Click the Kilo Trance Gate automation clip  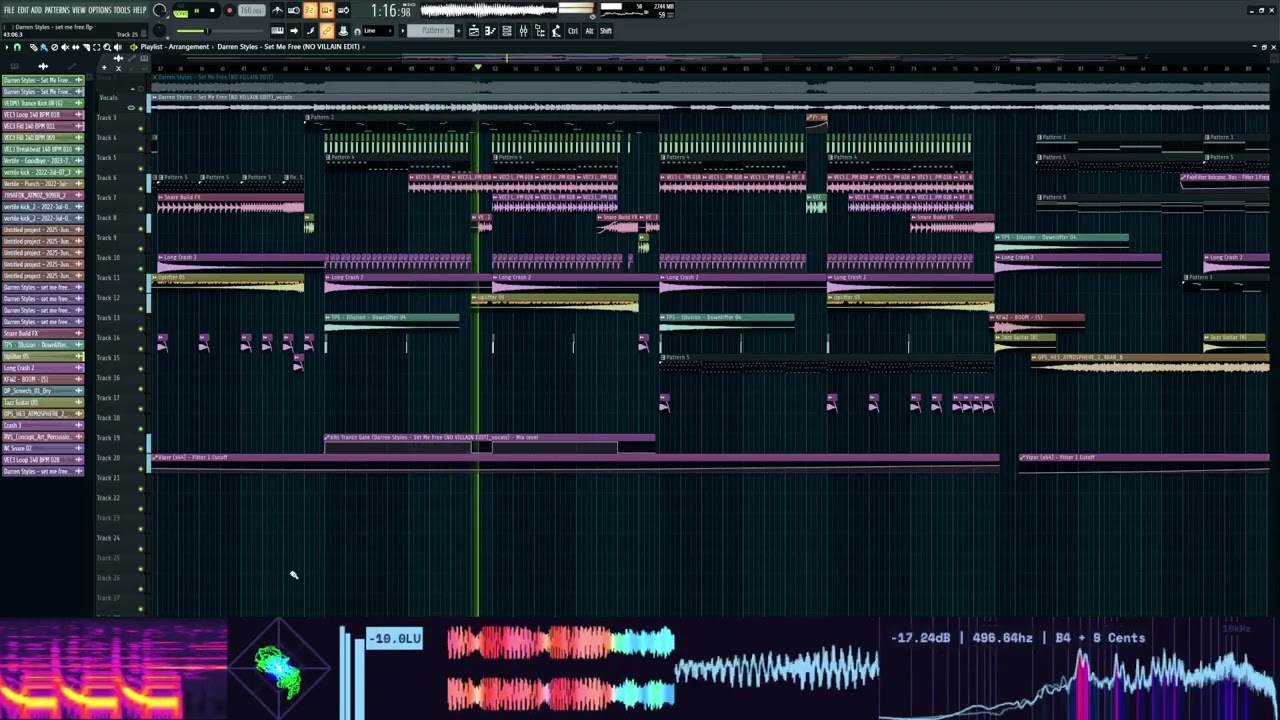pyautogui.click(x=490, y=442)
